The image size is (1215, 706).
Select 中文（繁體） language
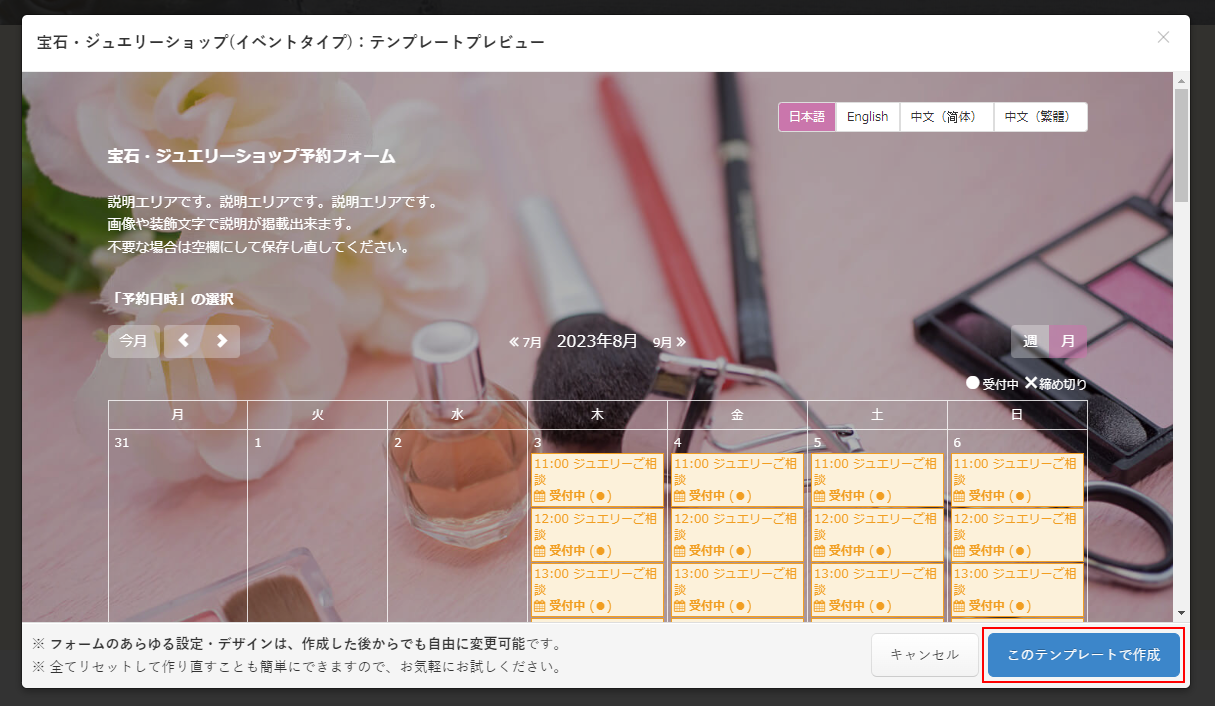pyautogui.click(x=1040, y=117)
